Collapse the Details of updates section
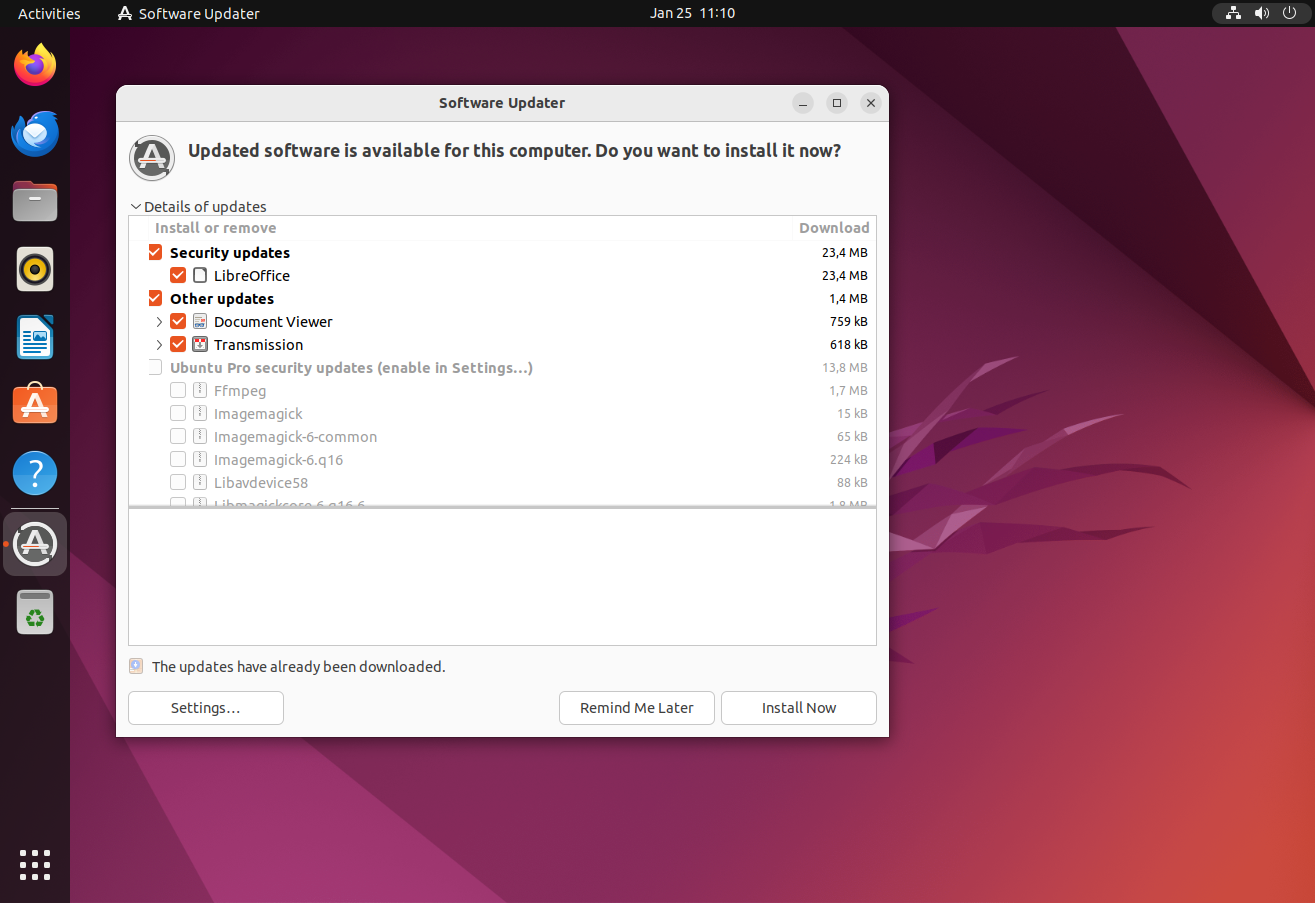 coord(136,207)
